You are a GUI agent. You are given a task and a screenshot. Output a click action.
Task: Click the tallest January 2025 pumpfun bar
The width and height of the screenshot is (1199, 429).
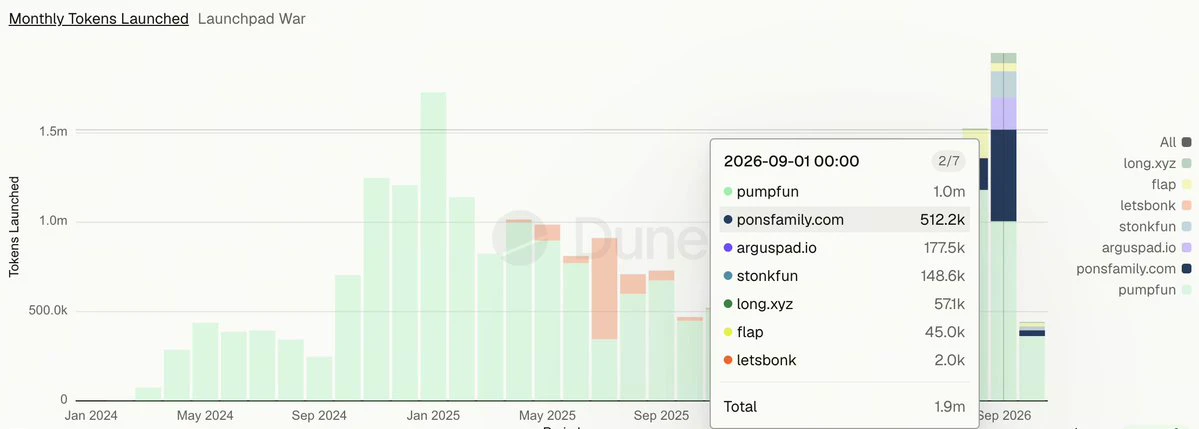point(434,246)
